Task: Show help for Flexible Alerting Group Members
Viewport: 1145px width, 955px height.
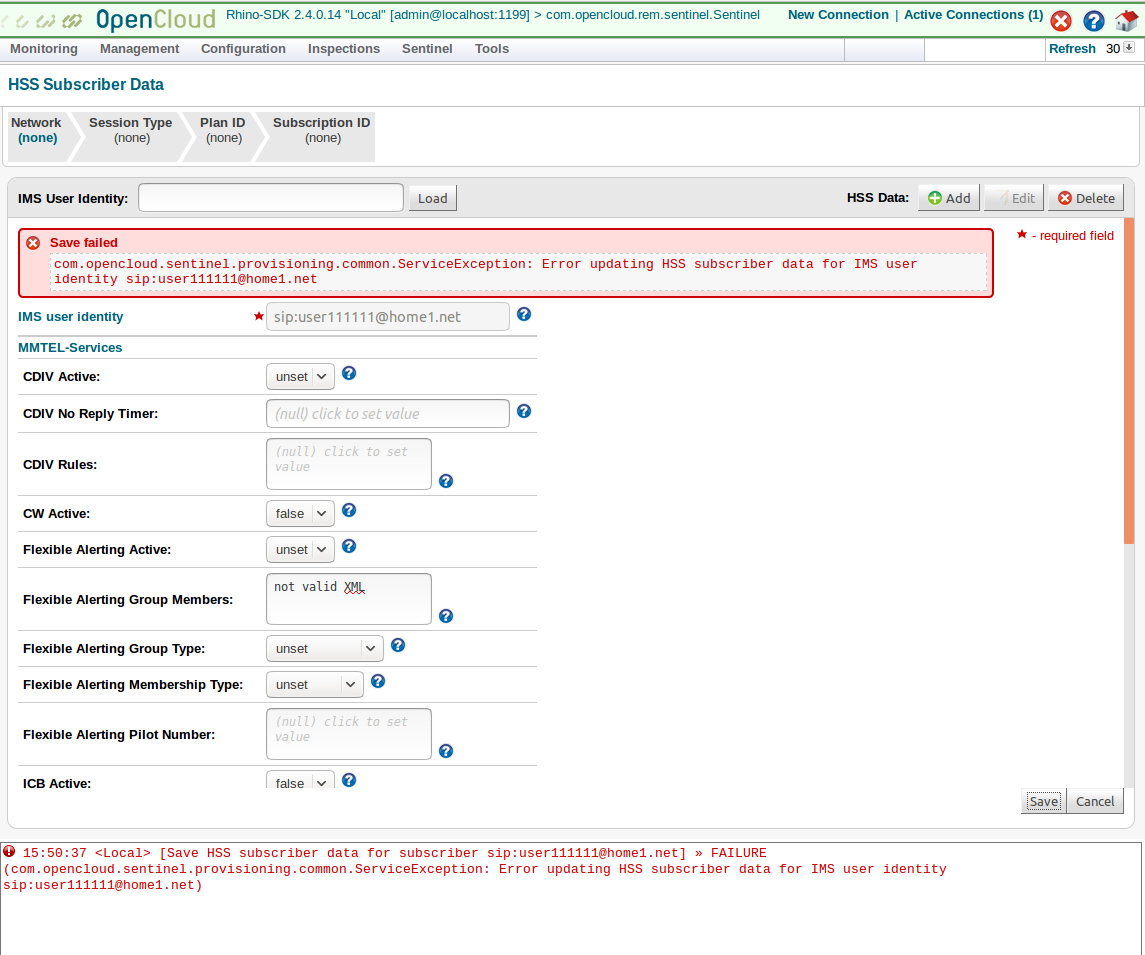Action: pos(446,616)
